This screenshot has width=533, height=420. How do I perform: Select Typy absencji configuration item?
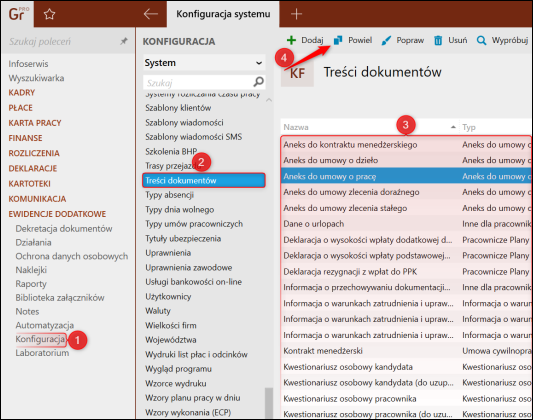pyautogui.click(x=169, y=195)
